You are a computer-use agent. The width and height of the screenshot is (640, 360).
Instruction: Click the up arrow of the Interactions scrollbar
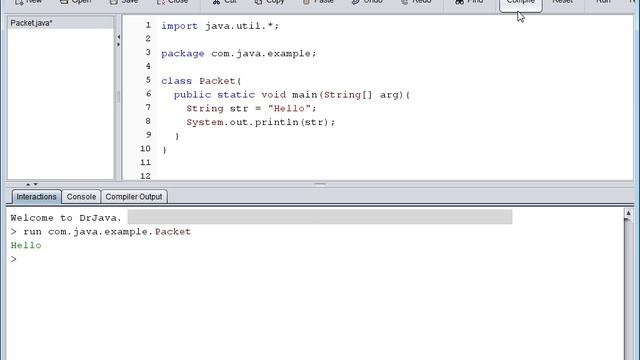pyautogui.click(x=628, y=213)
